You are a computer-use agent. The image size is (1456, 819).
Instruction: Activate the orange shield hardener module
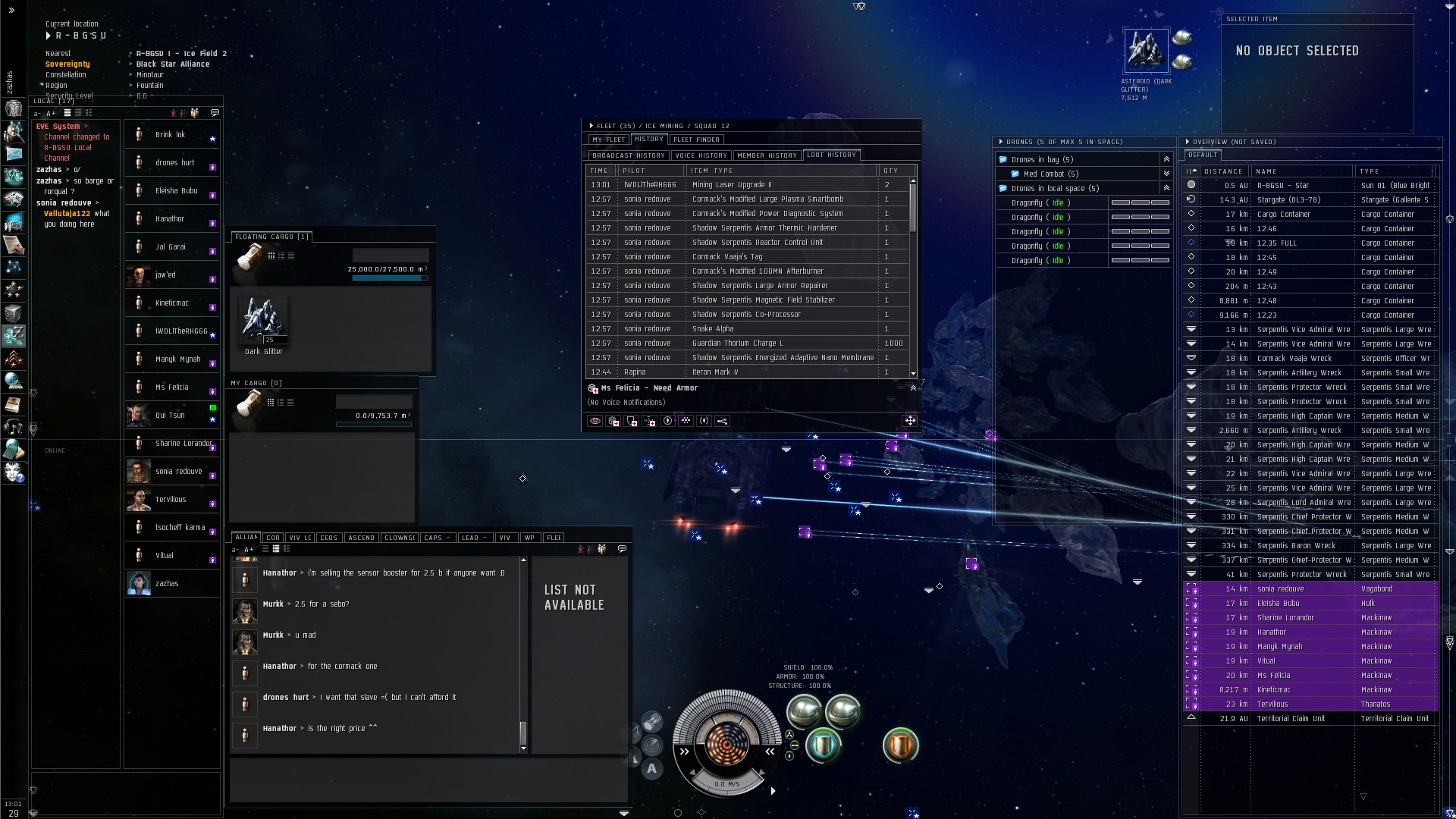900,745
